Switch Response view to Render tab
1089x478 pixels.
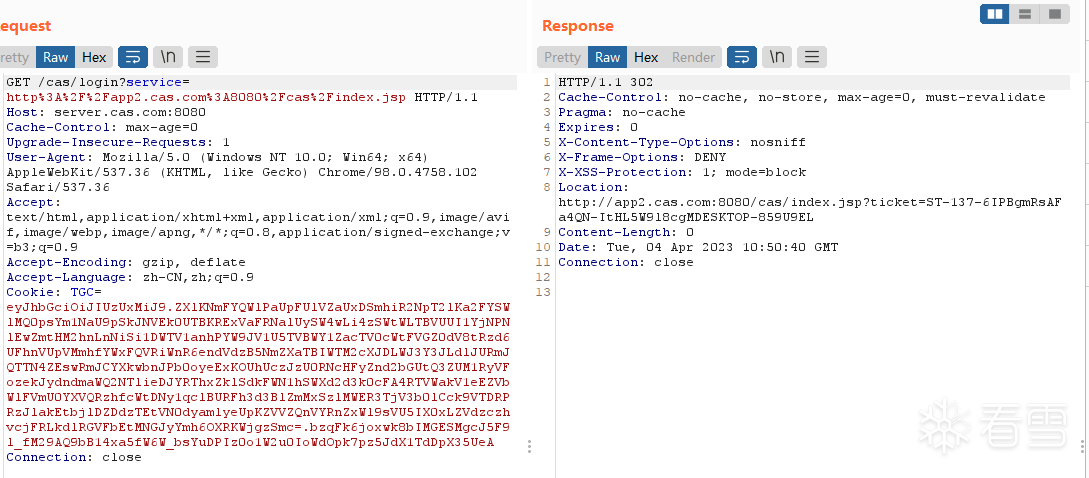(693, 57)
